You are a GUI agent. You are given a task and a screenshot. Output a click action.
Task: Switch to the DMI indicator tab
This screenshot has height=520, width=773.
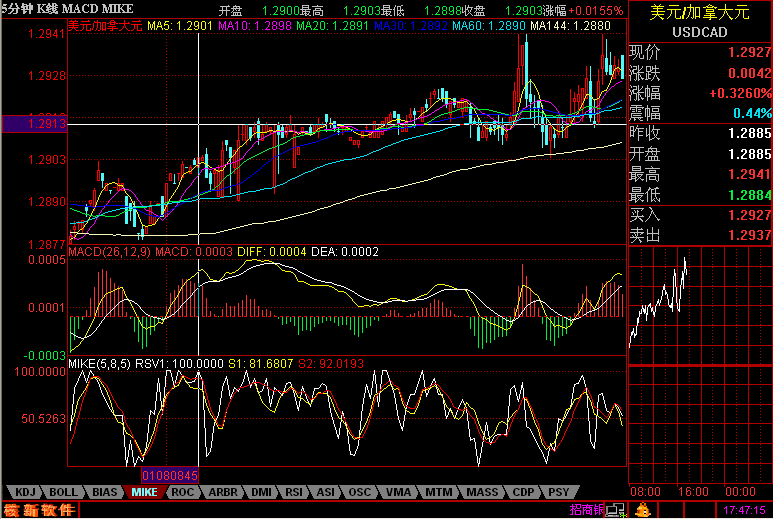click(261, 492)
